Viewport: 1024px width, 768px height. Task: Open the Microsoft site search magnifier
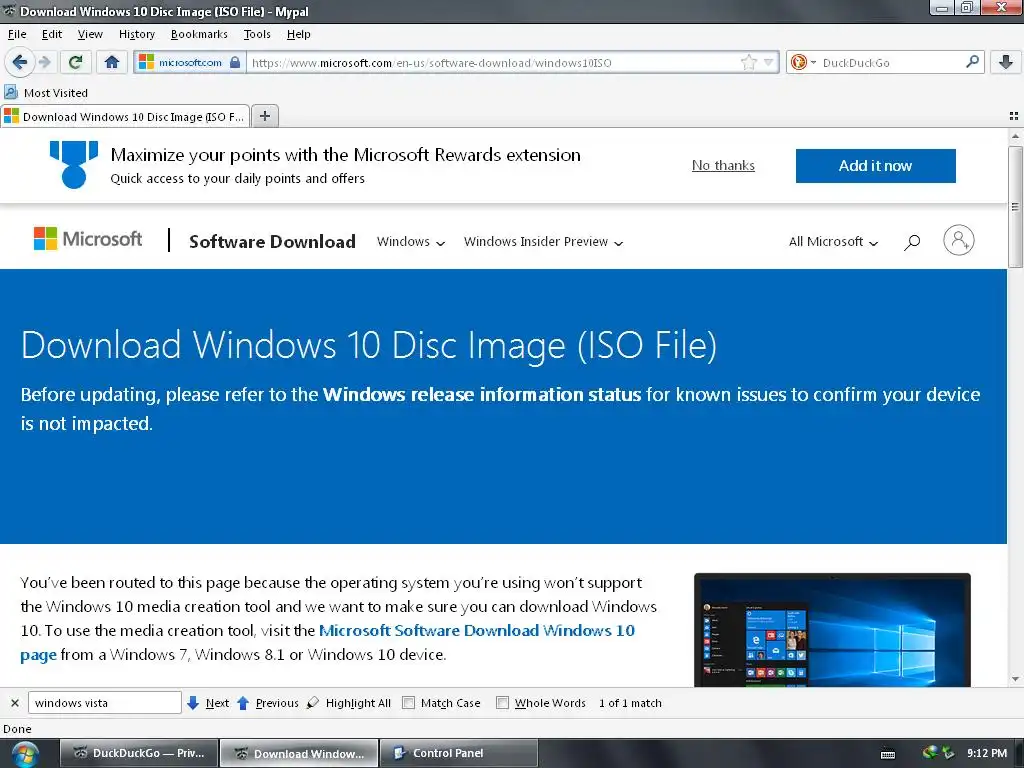[912, 242]
